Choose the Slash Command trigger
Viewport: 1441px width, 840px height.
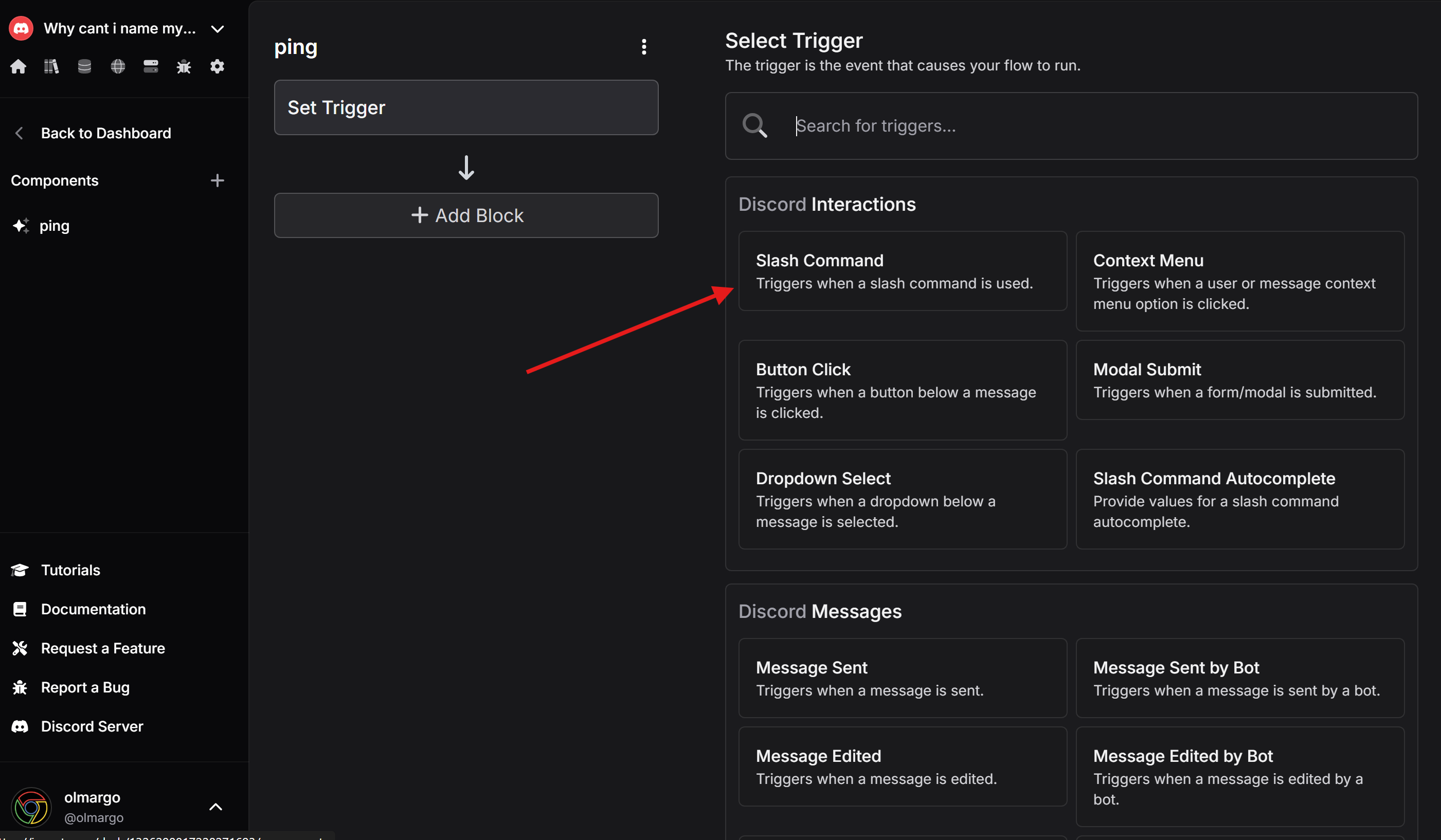(903, 271)
